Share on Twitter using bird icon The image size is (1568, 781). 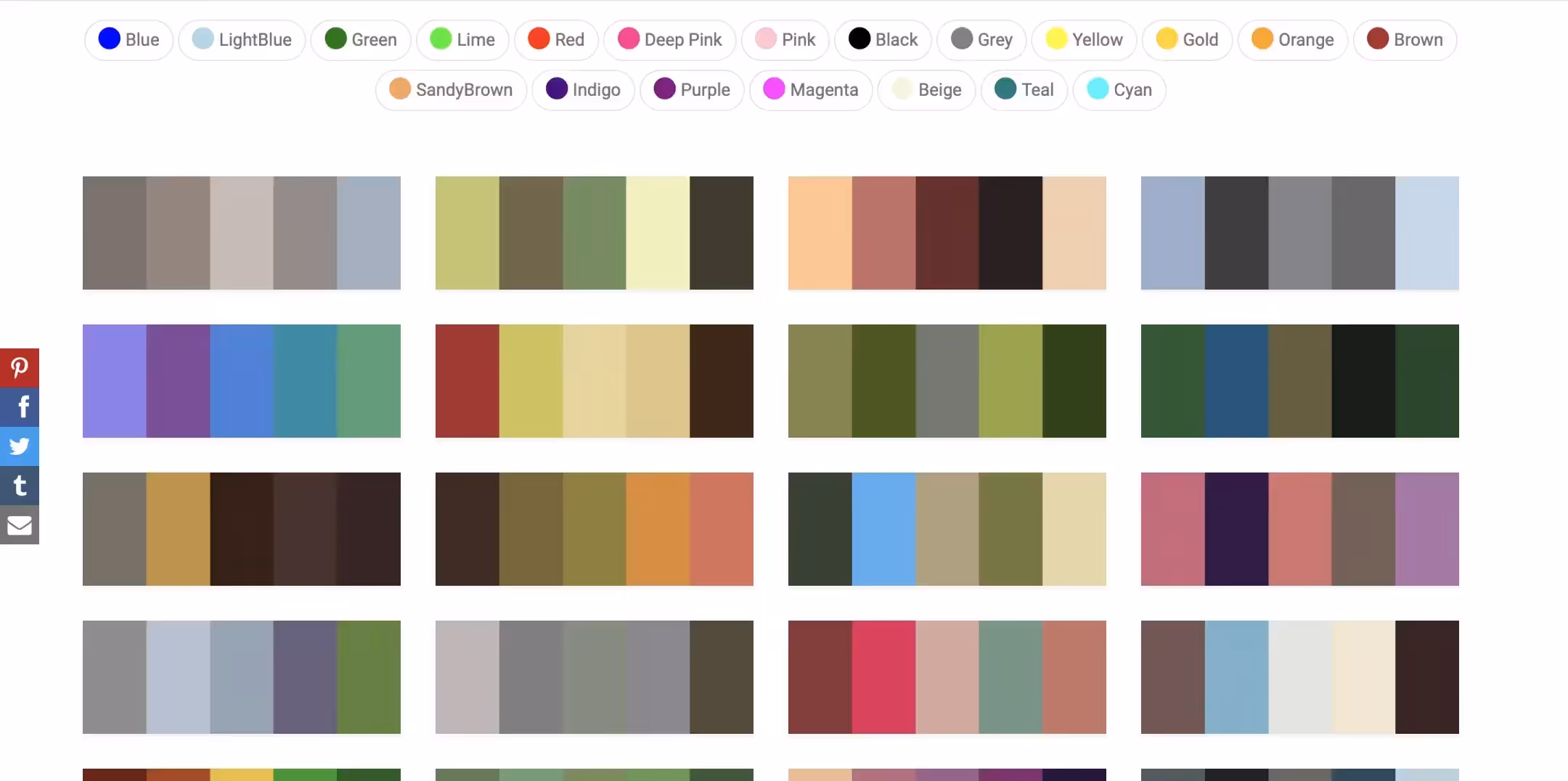[20, 446]
